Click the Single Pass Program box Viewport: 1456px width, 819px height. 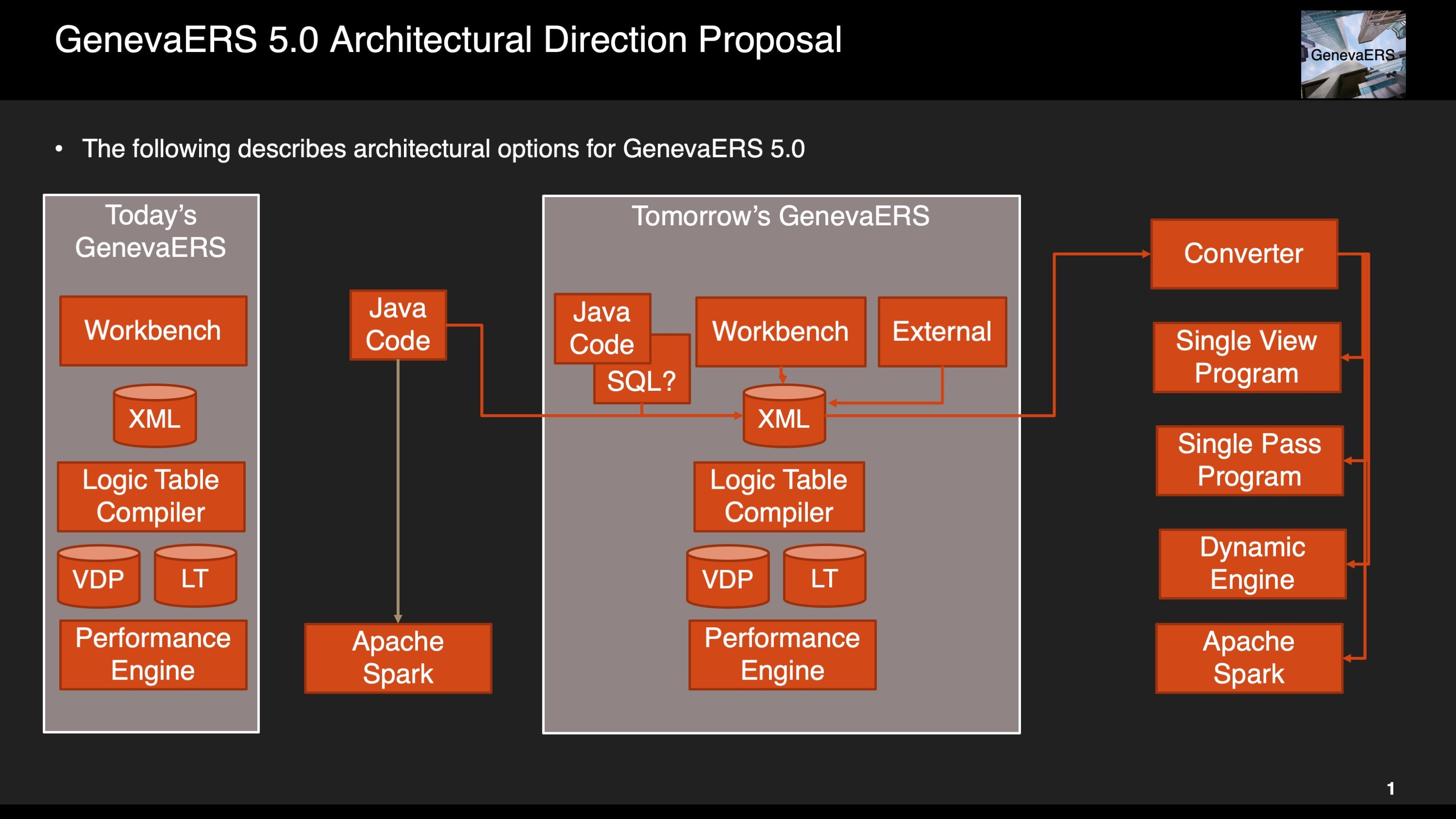[1250, 461]
